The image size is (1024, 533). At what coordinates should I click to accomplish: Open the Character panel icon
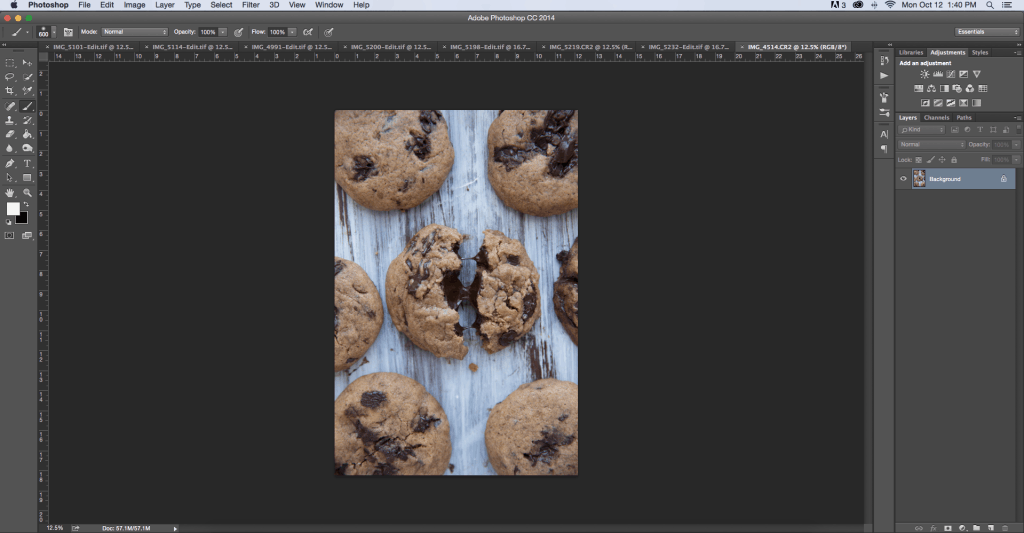click(884, 134)
